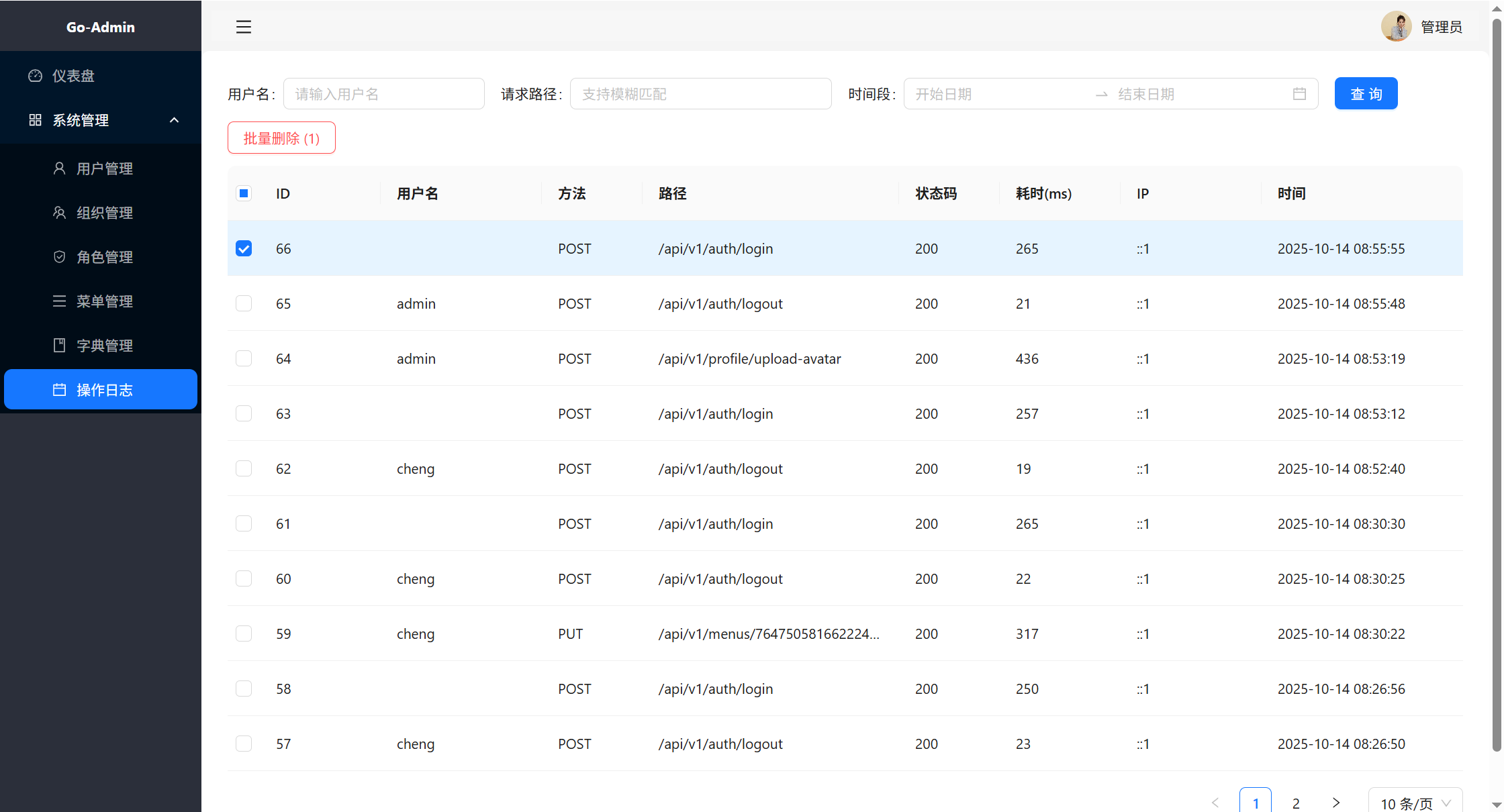This screenshot has height=812, width=1504.
Task: Tick the checkbox for log ID 64
Action: [x=244, y=358]
